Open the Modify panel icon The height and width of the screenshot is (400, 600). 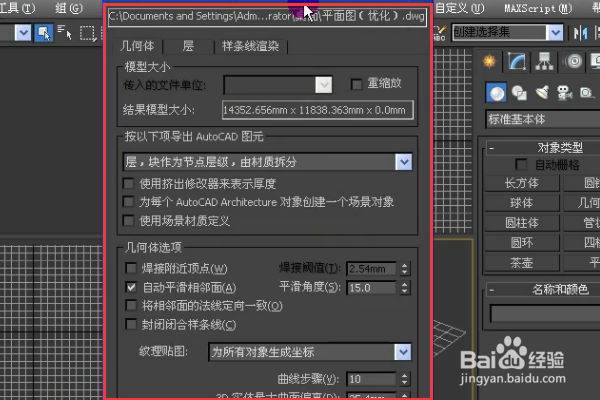pos(517,61)
